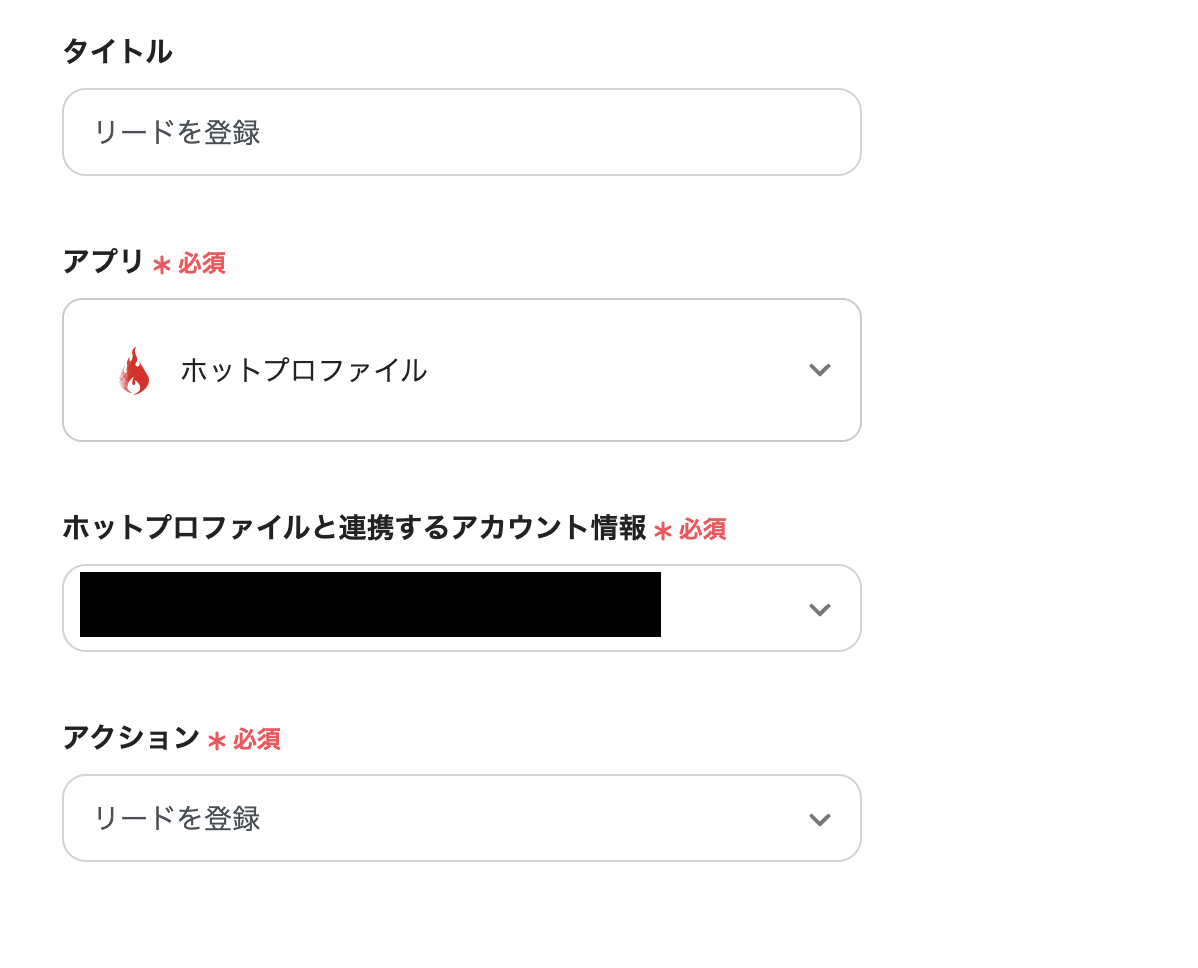
Task: Click the blacked-out account name
Action: [x=370, y=605]
